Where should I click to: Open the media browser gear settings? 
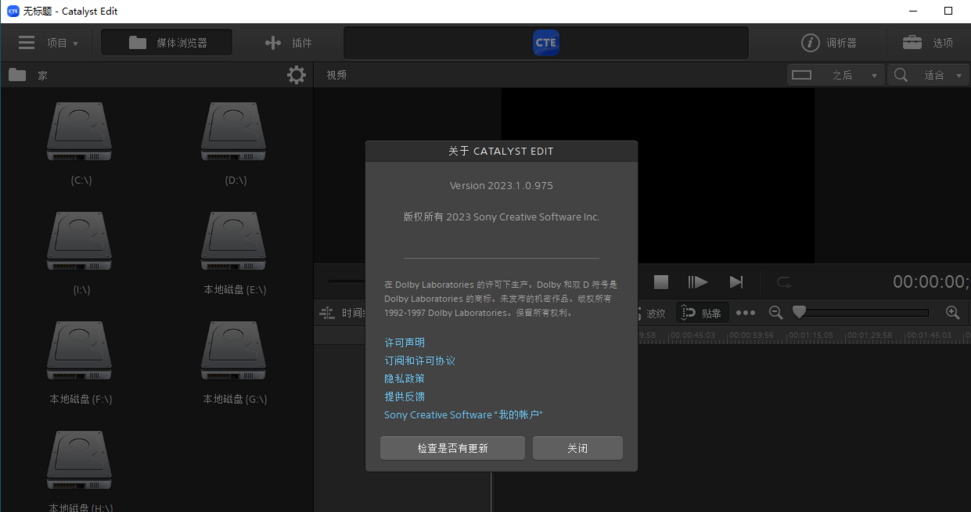click(x=296, y=75)
